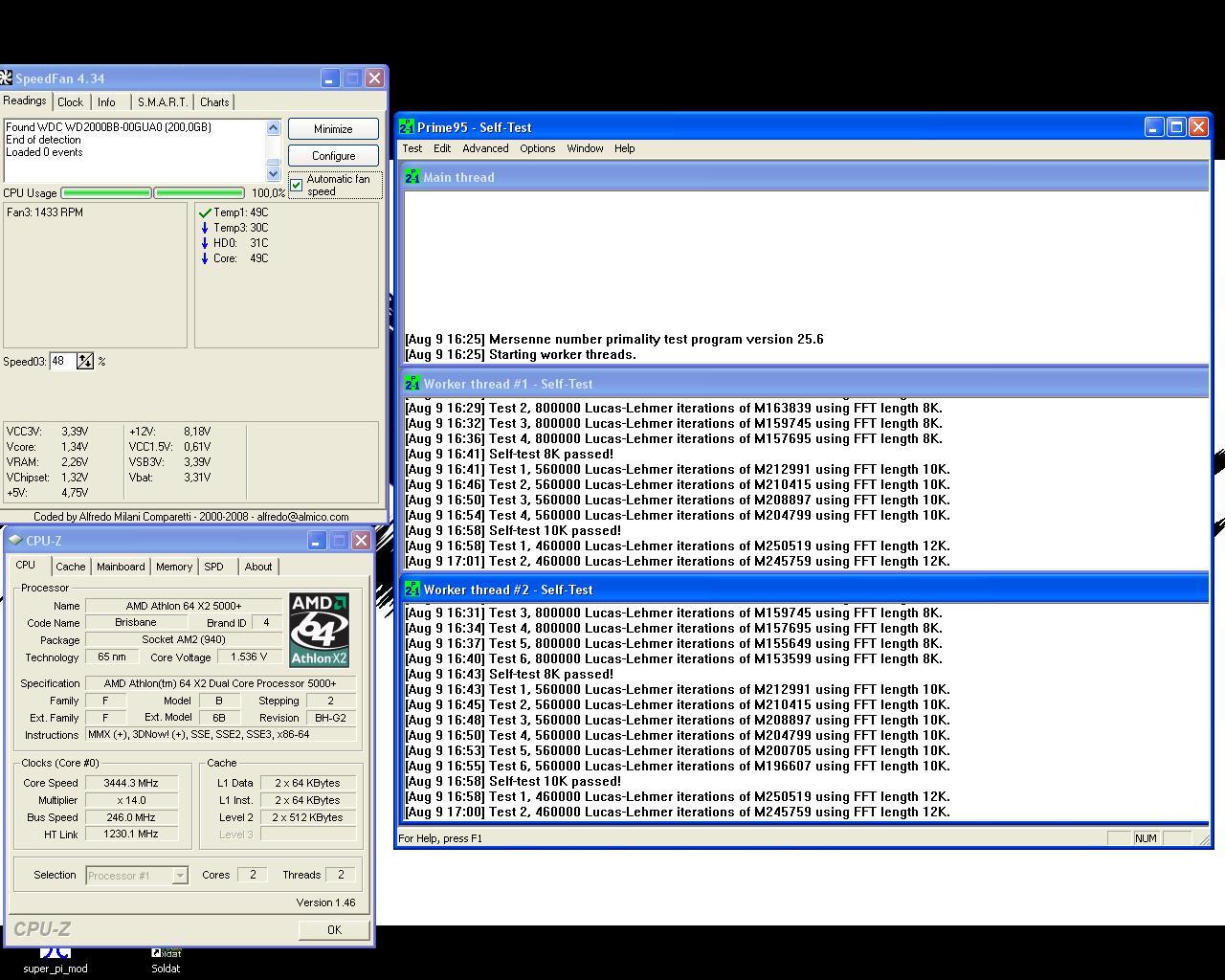The width and height of the screenshot is (1225, 980).
Task: Click the Fan3: 1433 RPM reading
Action: coord(45,212)
